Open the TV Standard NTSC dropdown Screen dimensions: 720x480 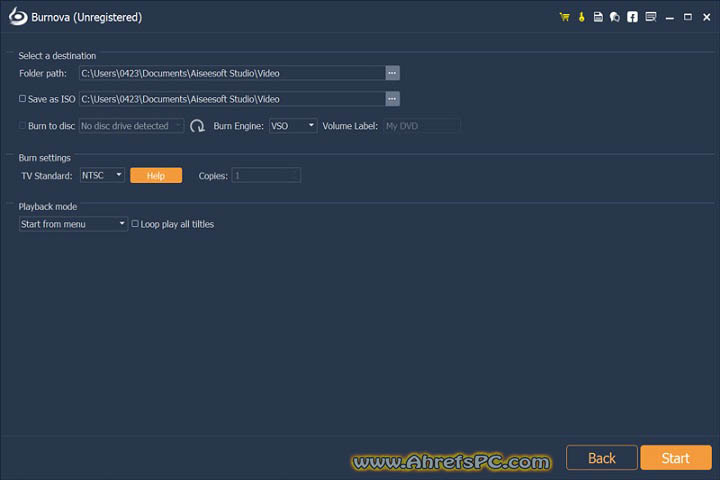pos(102,175)
